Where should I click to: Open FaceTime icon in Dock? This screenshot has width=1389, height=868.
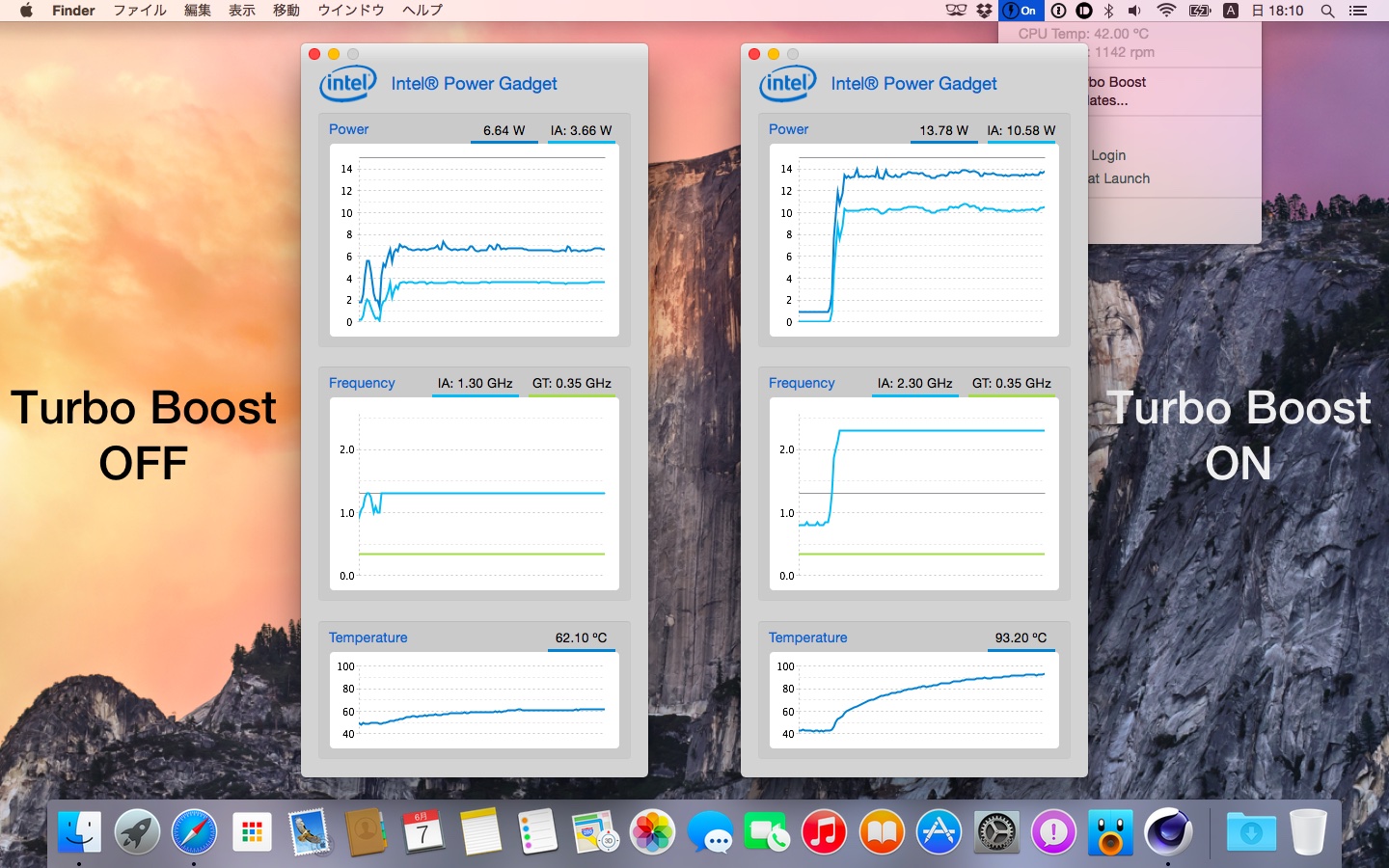(x=767, y=831)
